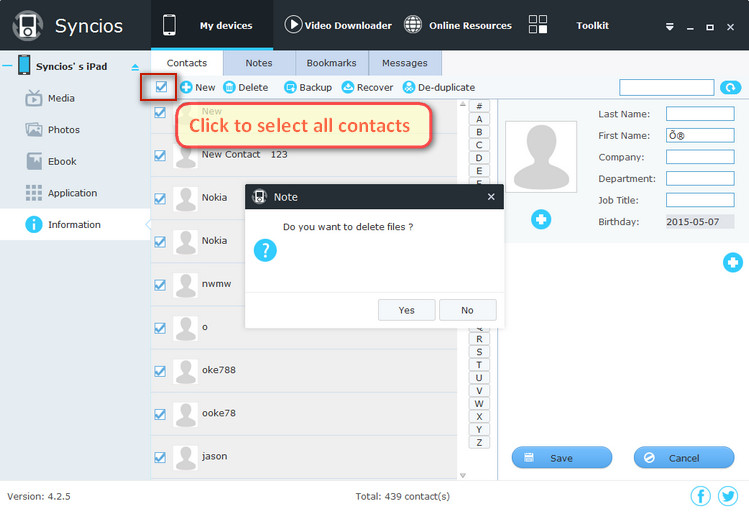The width and height of the screenshot is (749, 512).
Task: Click the contact list scroll-up arrow
Action: tap(462, 104)
